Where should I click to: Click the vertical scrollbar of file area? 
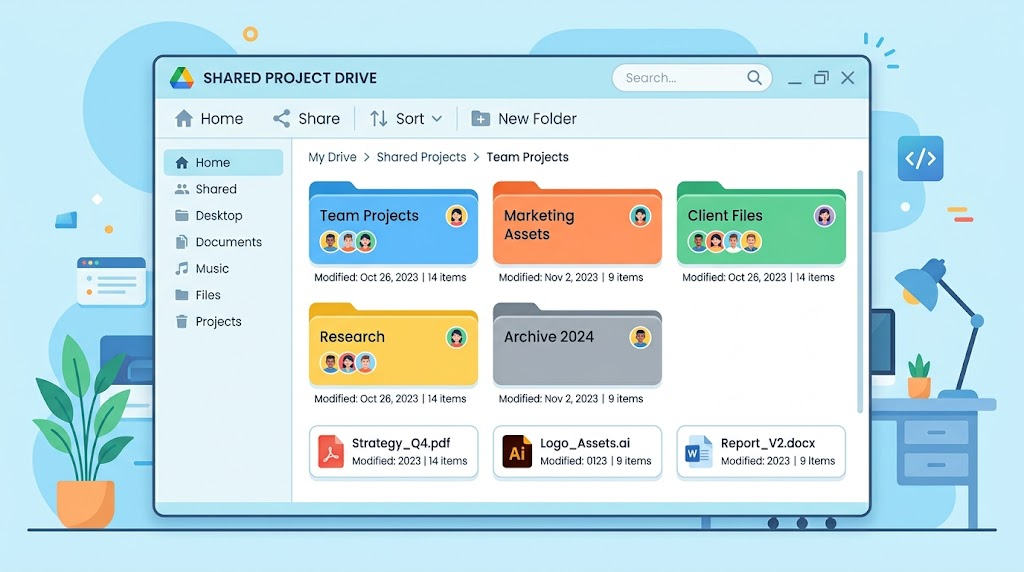[x=860, y=291]
